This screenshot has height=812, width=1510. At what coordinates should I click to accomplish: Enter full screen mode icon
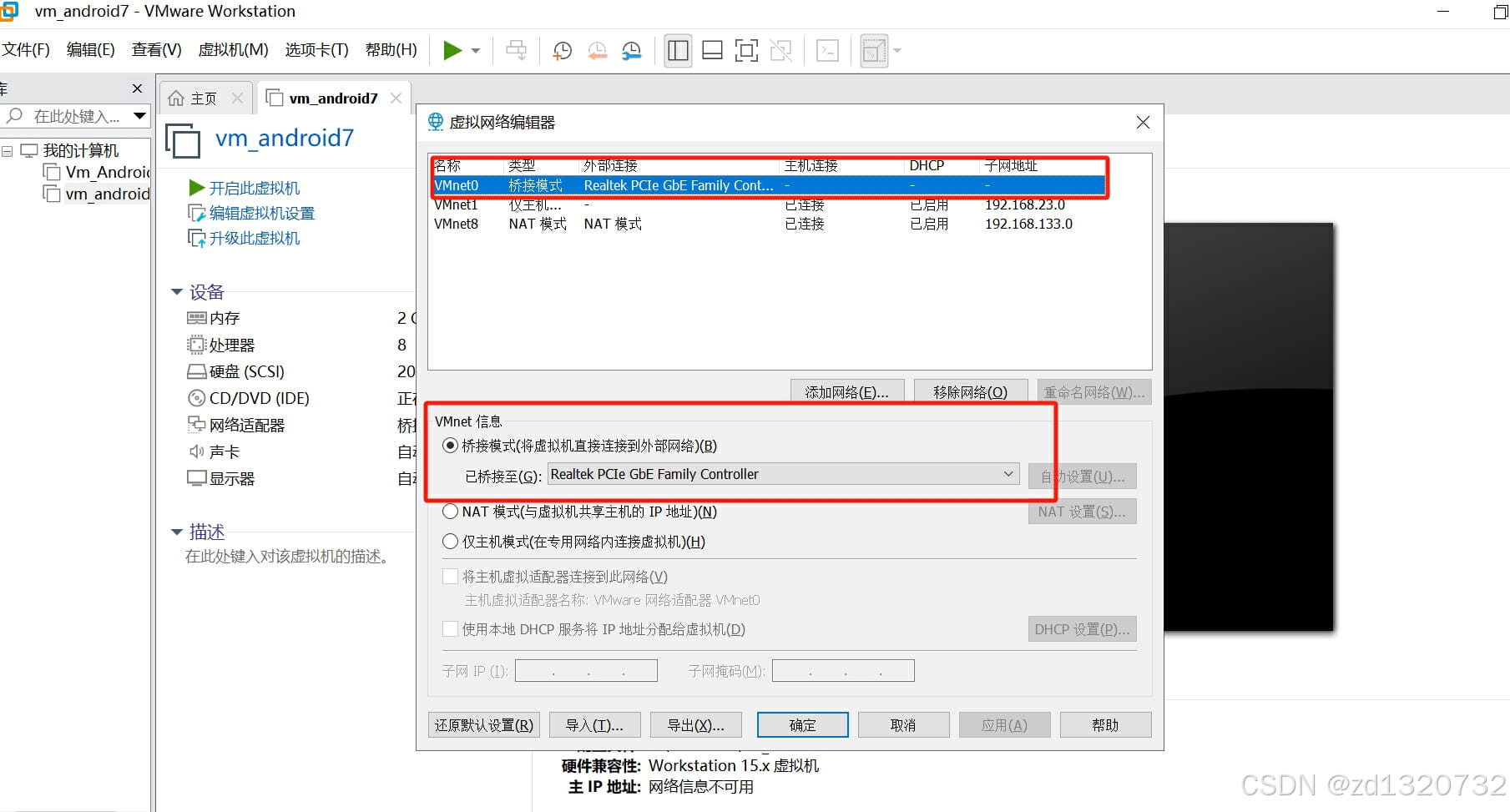746,51
